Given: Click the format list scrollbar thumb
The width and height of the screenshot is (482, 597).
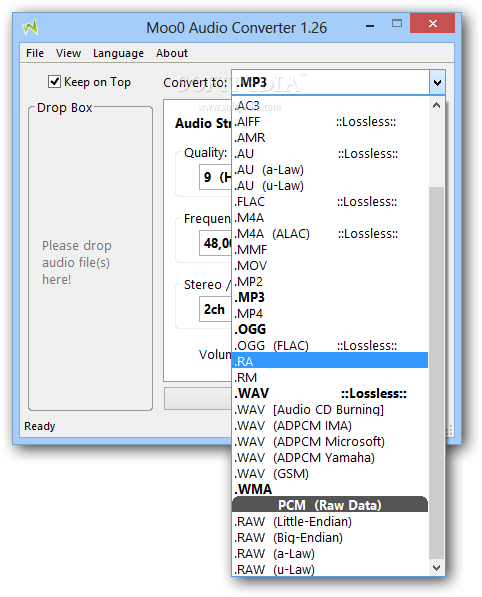Looking at the screenshot, I should pyautogui.click(x=436, y=373).
